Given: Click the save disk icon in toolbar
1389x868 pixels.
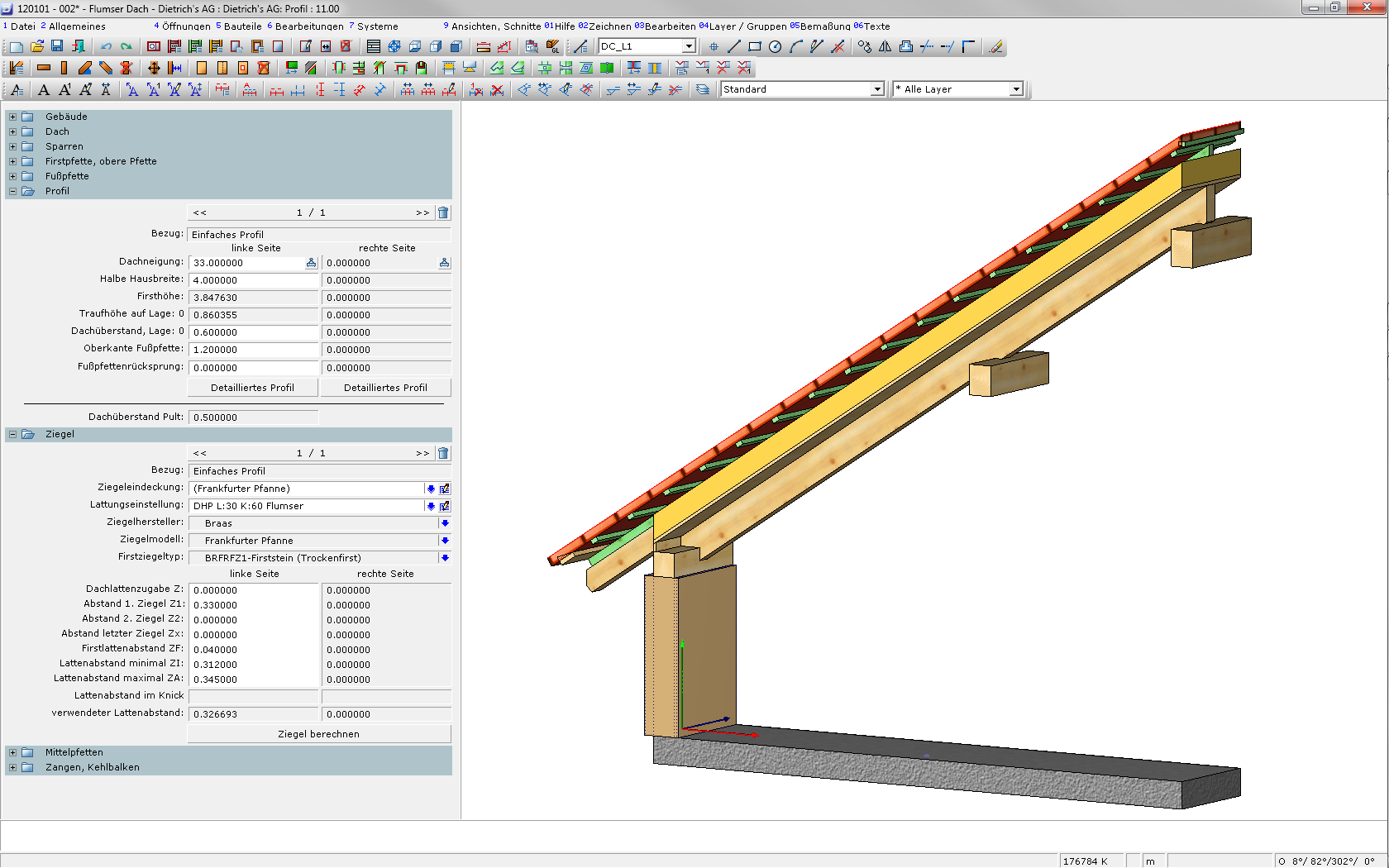Looking at the screenshot, I should click(57, 46).
